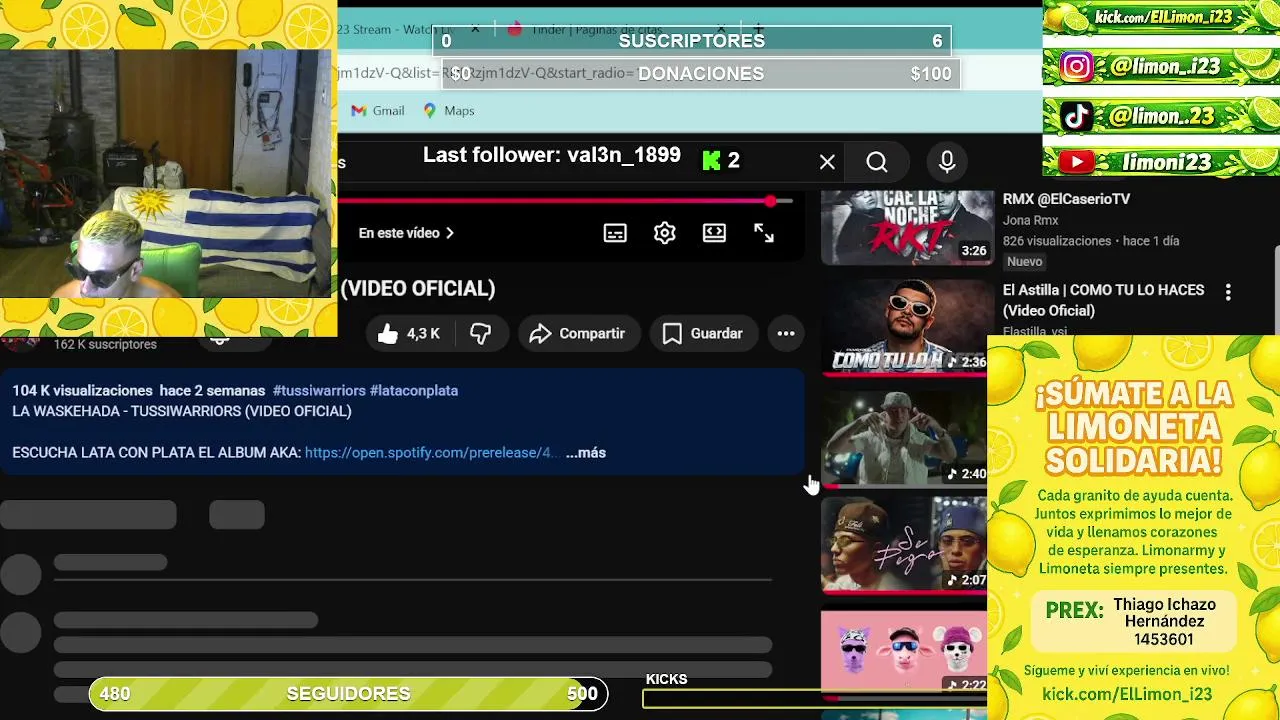
Task: Open El Astilla COMO TU LO HACES title
Action: (x=1103, y=300)
